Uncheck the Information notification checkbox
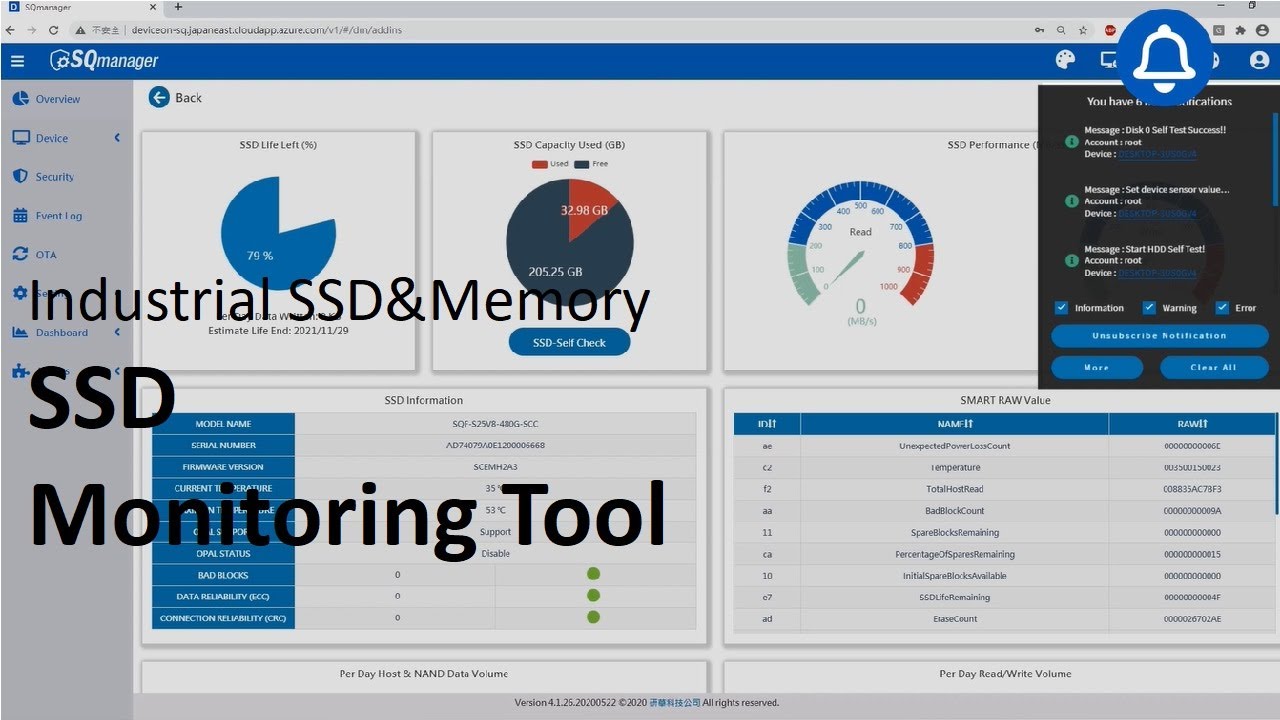Viewport: 1280px width, 720px height. [1061, 308]
